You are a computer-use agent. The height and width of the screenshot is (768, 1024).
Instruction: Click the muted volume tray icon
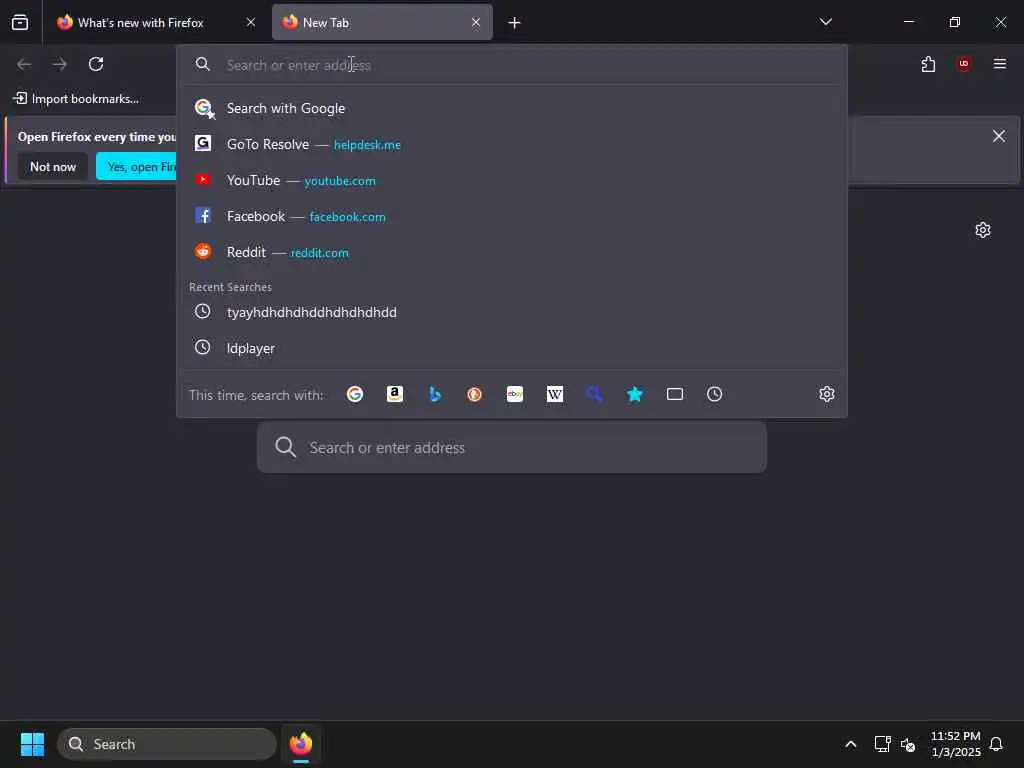908,744
